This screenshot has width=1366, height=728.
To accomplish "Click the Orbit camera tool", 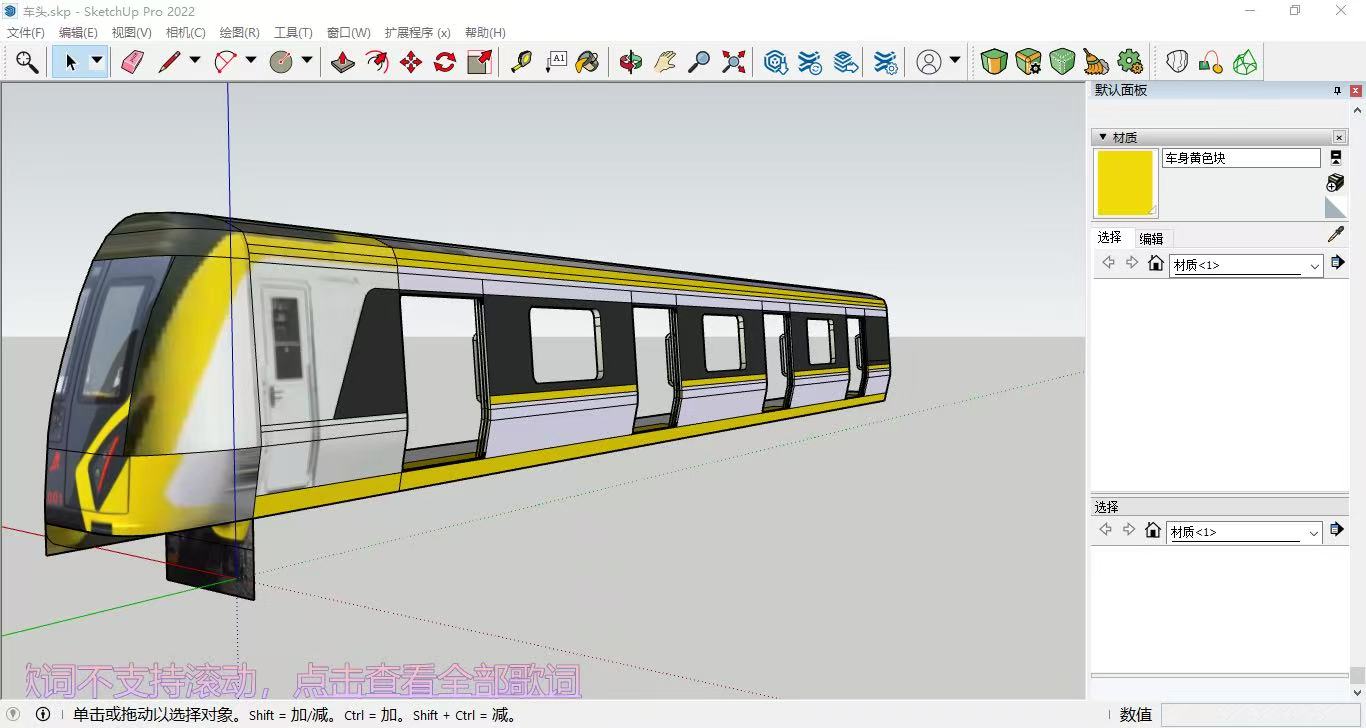I will 630,62.
